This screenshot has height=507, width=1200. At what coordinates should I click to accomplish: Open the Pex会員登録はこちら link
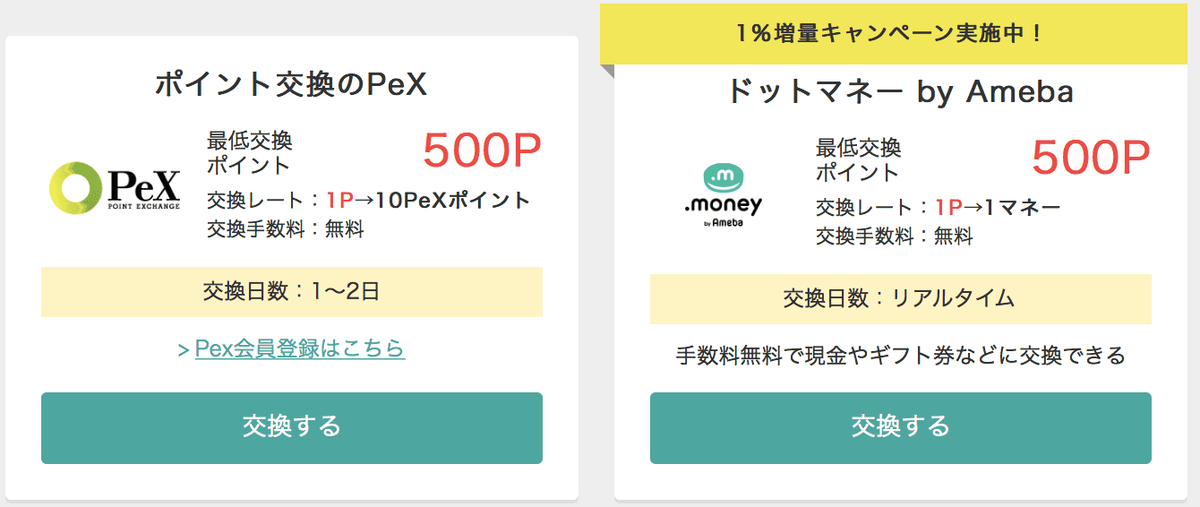click(300, 349)
